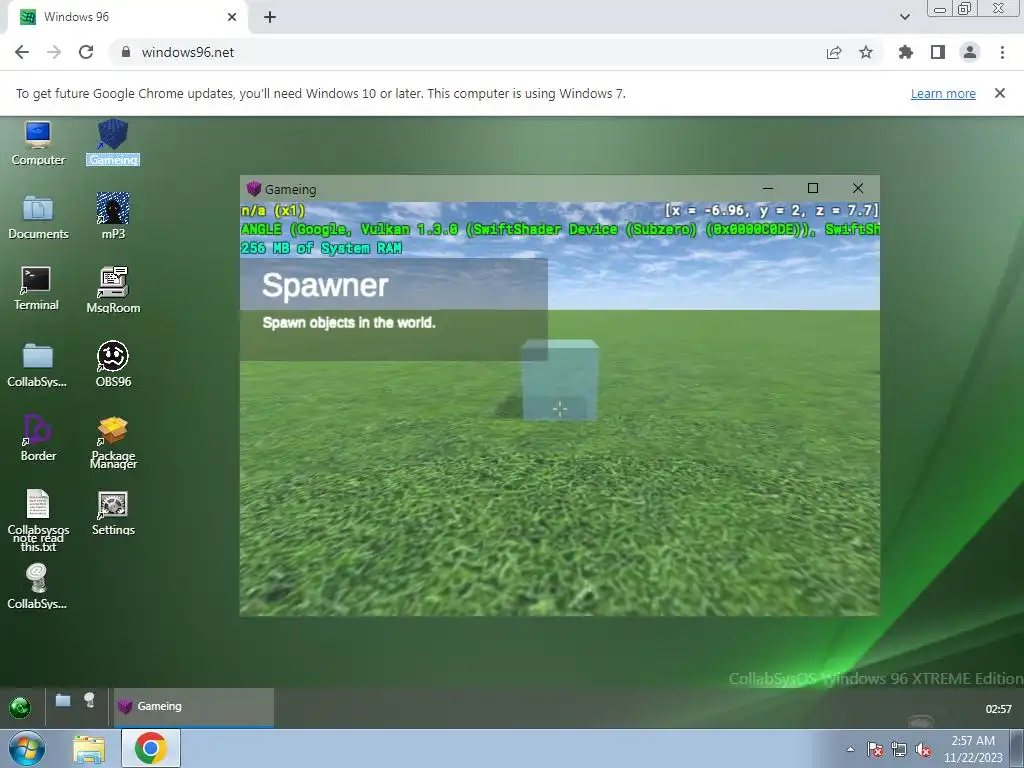1024x768 pixels.
Task: Click the Chrome taskbar icon
Action: [151, 748]
